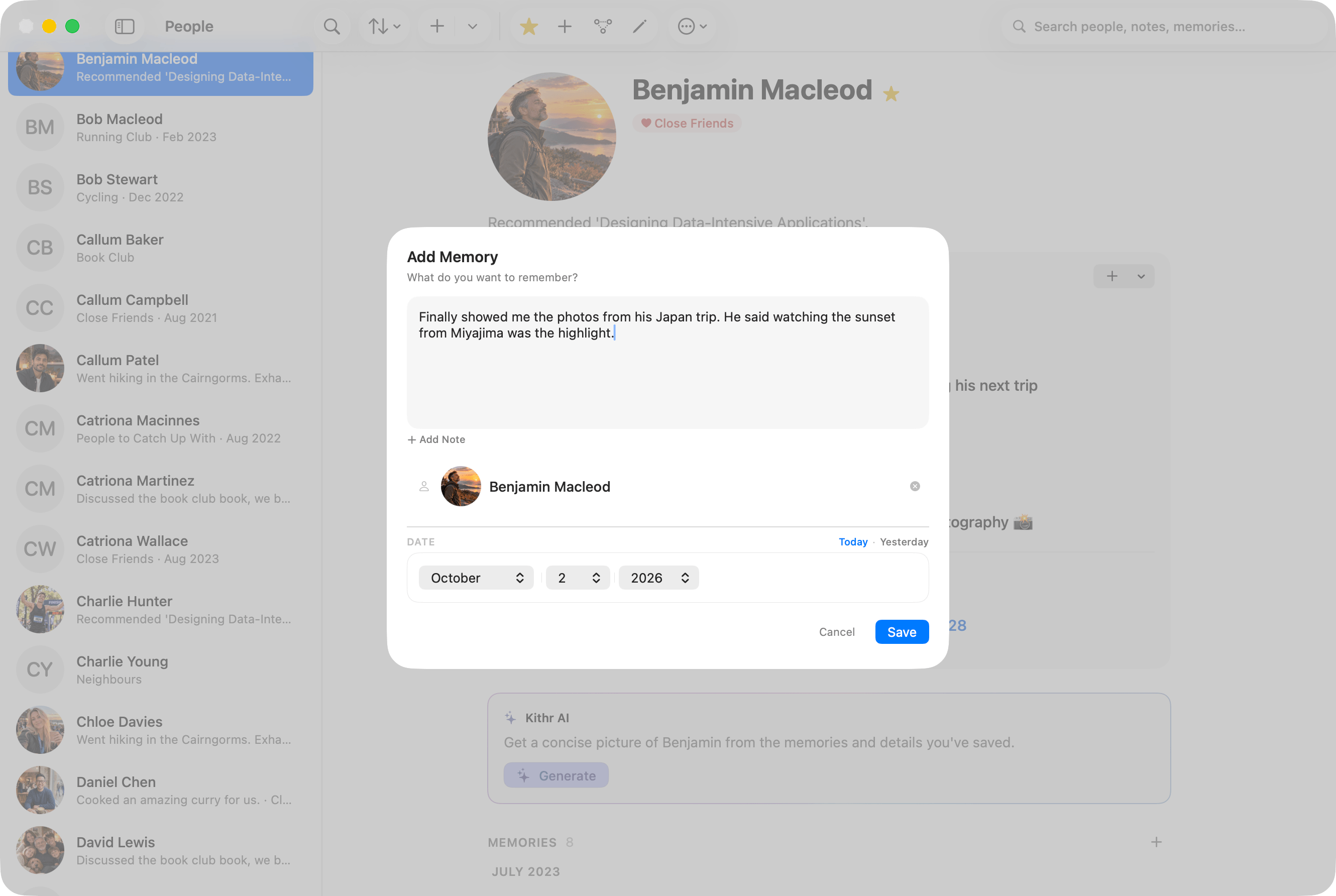This screenshot has width=1336, height=896.
Task: Open the October month selector
Action: pos(476,578)
